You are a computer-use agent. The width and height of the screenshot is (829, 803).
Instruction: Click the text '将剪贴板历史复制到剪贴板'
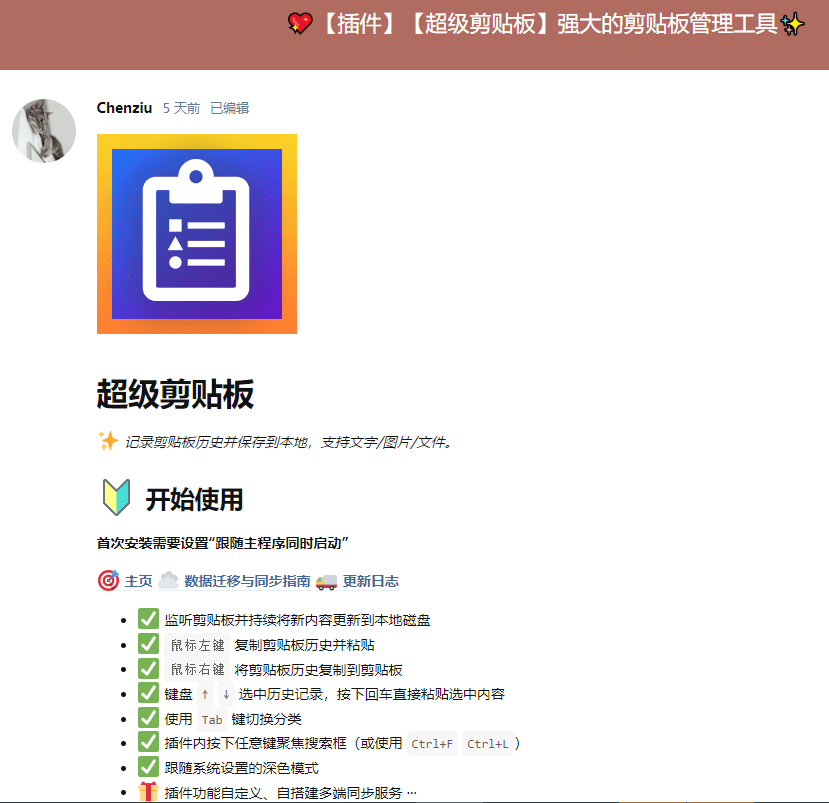coord(318,670)
